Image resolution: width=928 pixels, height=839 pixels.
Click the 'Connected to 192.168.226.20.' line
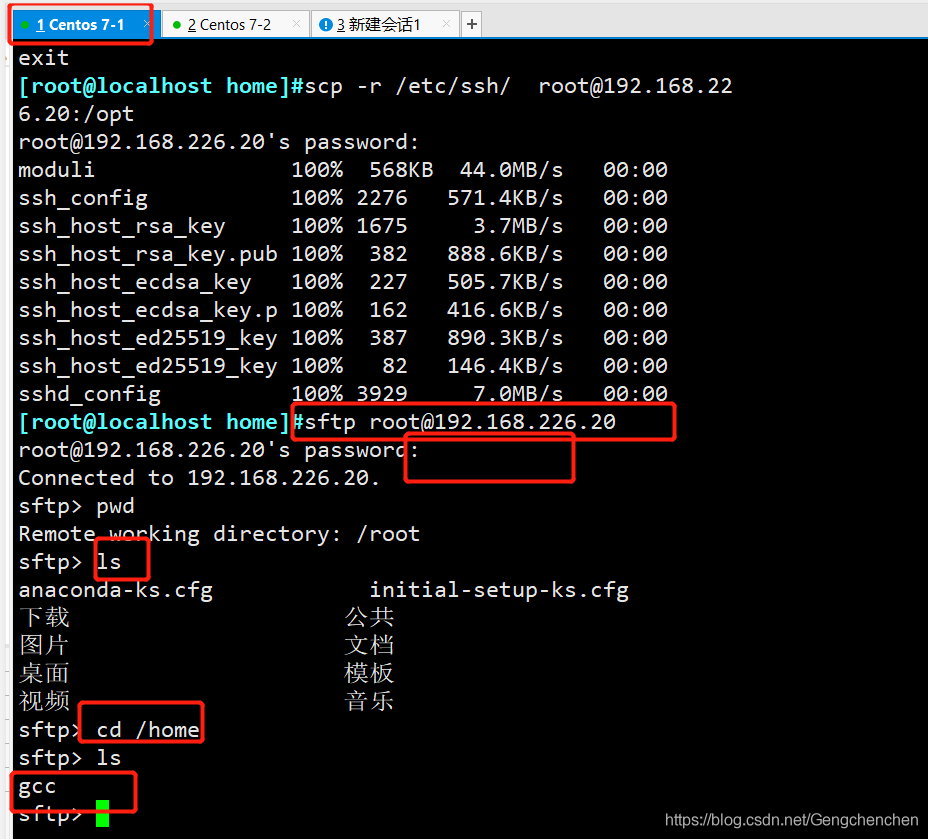pyautogui.click(x=198, y=478)
